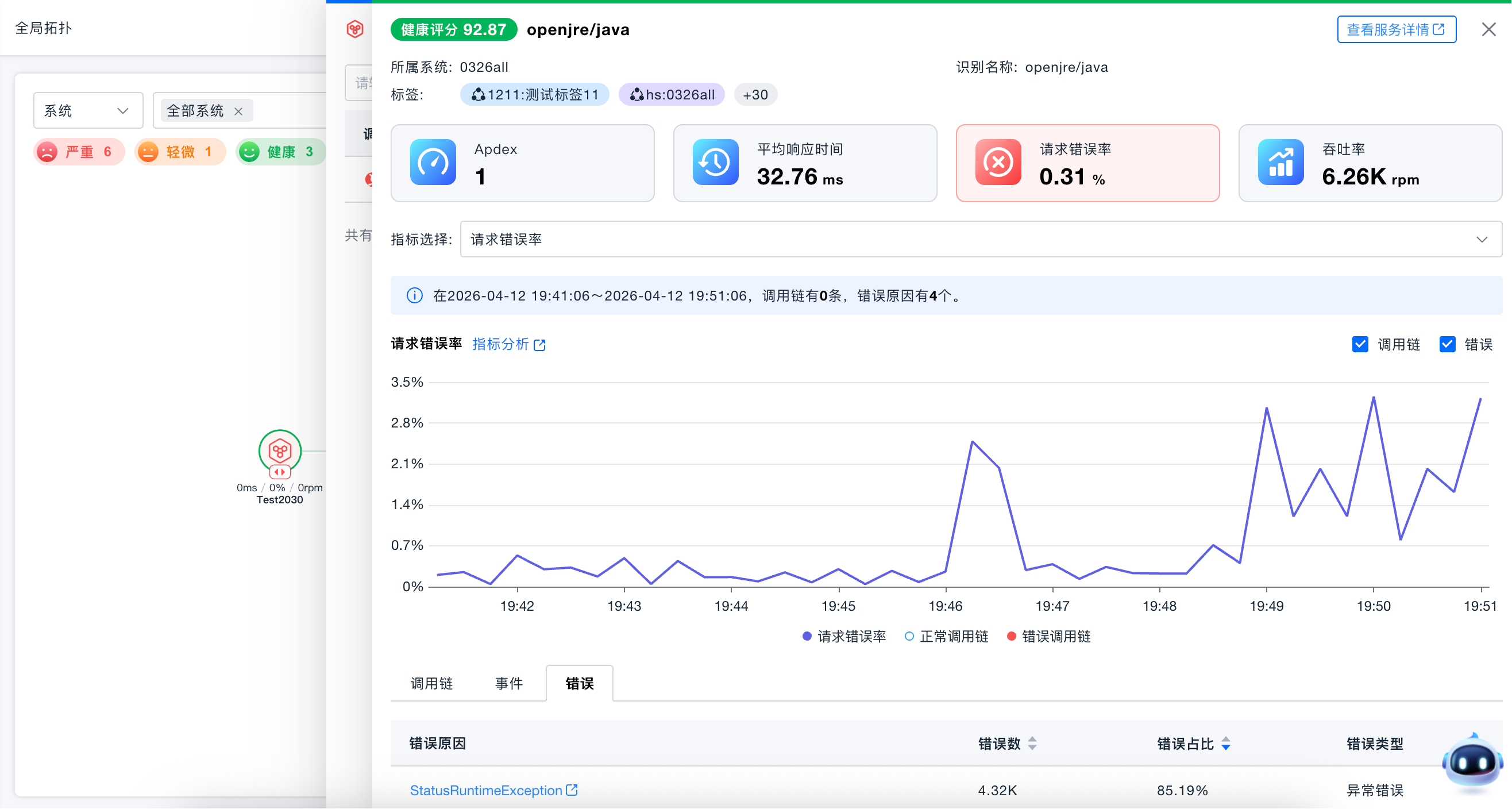This screenshot has width=1512, height=809.
Task: Select the 吞吐率 metric card
Action: coord(1370,163)
